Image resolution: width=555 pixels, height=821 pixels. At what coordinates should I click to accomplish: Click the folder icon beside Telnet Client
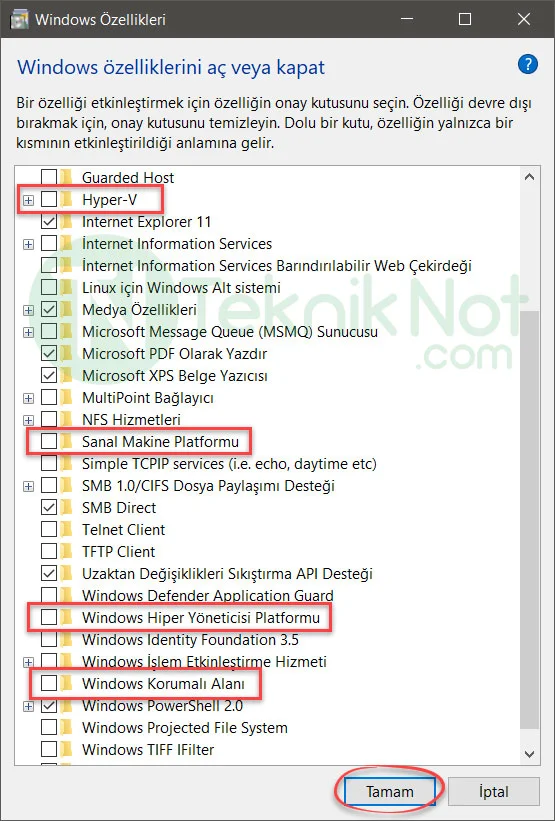pos(66,529)
